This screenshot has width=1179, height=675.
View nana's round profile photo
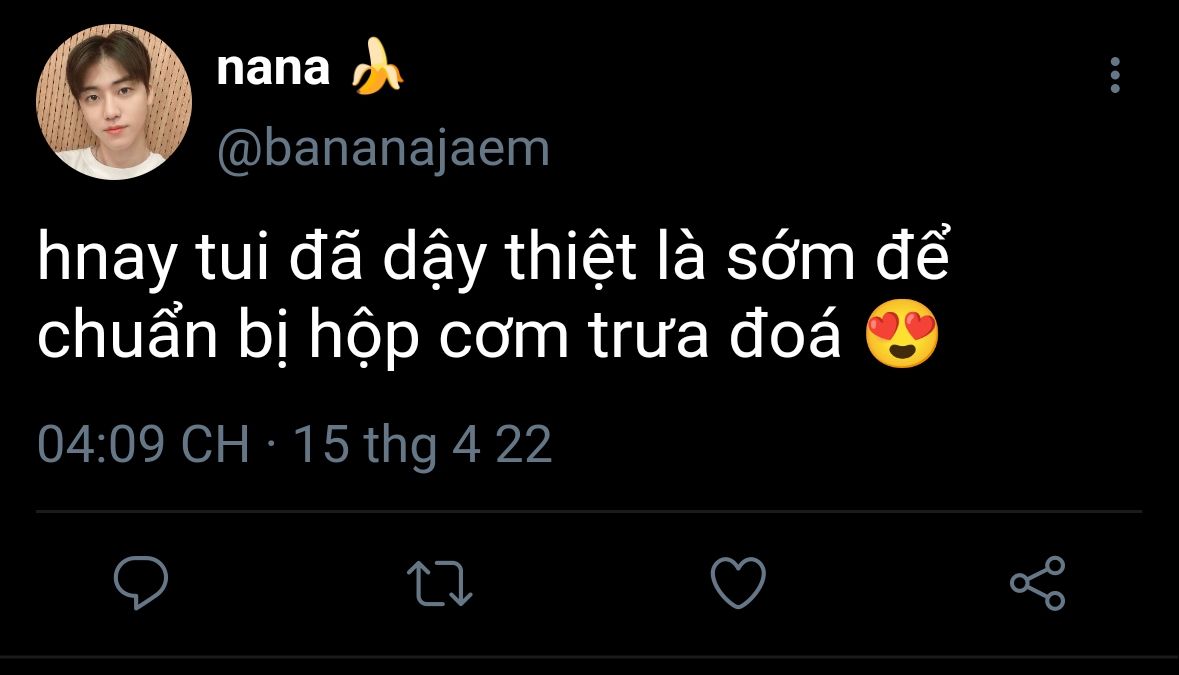coord(114,101)
